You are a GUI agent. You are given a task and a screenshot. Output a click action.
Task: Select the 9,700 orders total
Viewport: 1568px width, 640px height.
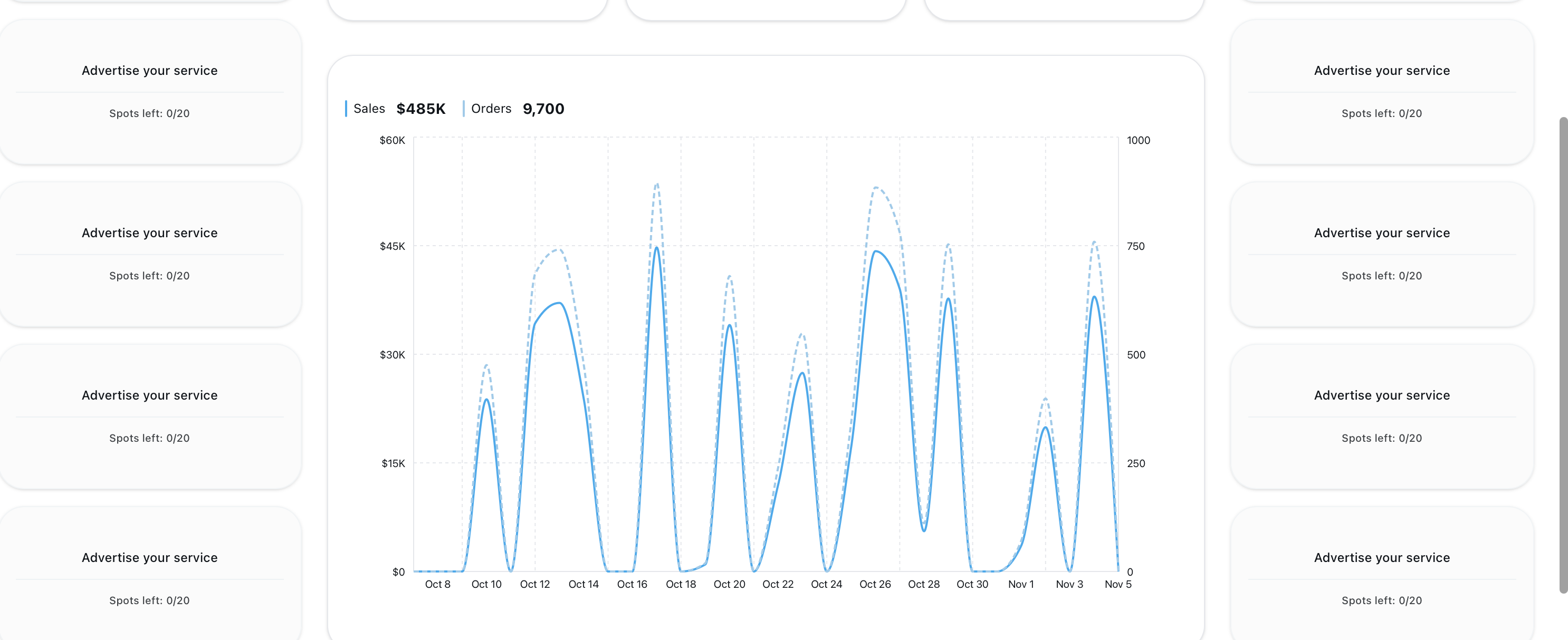[543, 109]
